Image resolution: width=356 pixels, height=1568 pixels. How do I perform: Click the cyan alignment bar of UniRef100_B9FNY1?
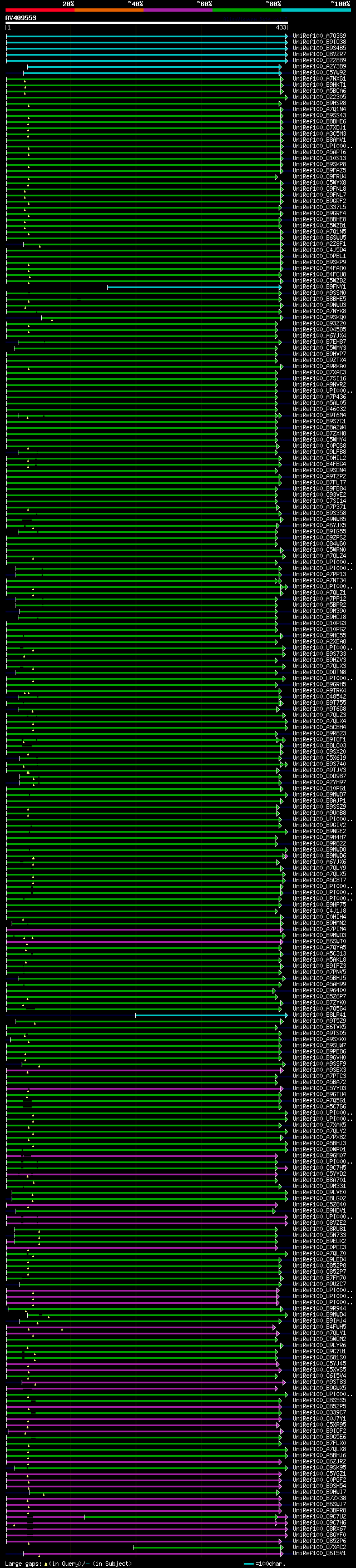[194, 286]
